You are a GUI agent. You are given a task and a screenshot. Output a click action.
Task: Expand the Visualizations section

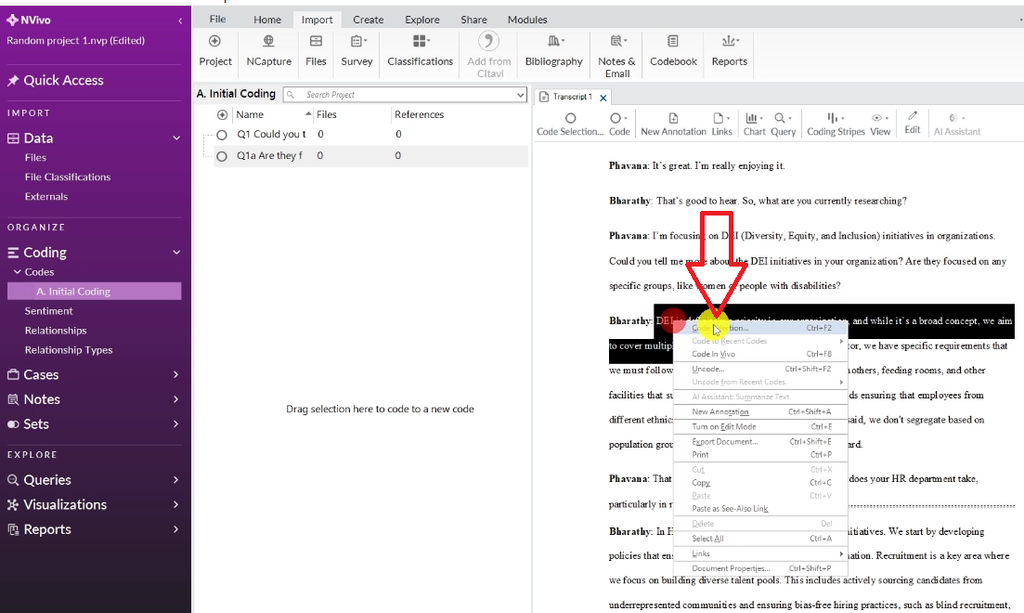point(176,505)
